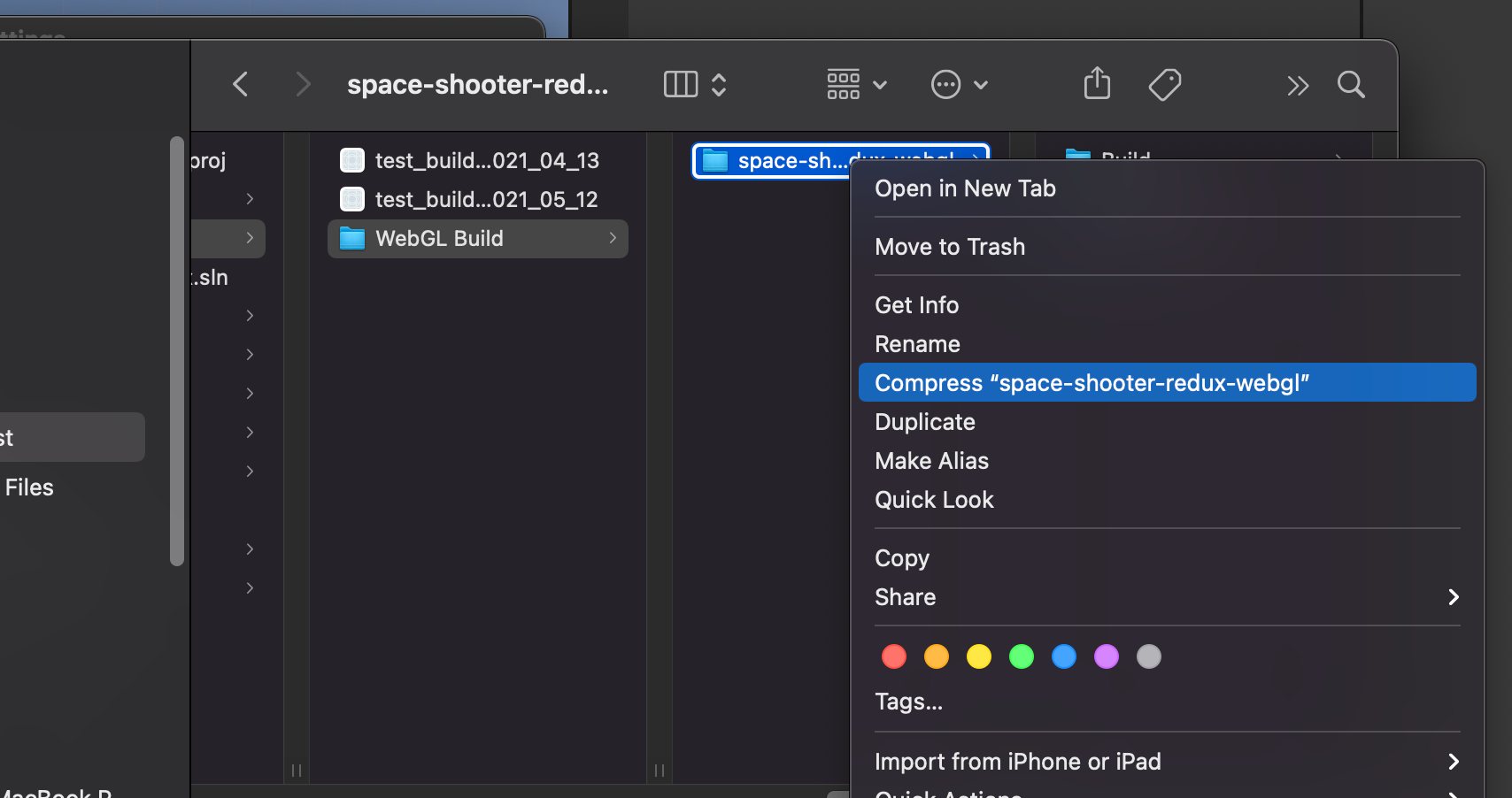Click the WebGL Build folder icon
Viewport: 1512px width, 798px height.
352,238
